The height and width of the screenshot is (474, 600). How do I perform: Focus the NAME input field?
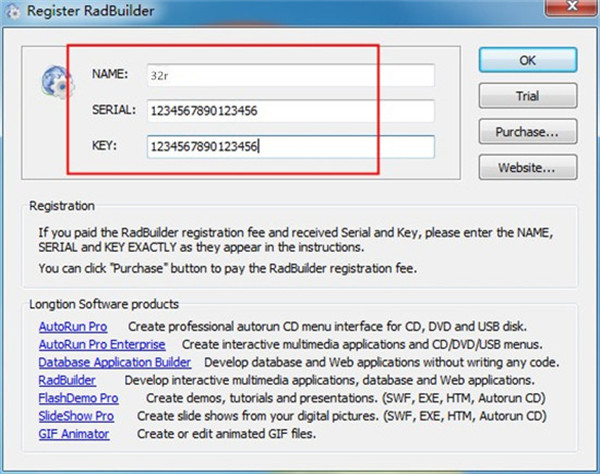point(291,75)
